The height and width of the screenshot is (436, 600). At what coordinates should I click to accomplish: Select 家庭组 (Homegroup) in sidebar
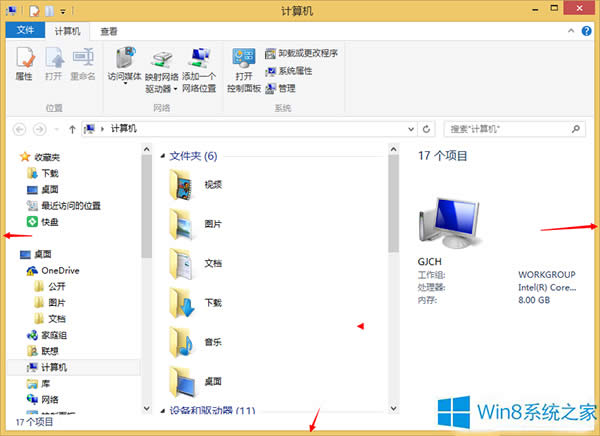(x=47, y=335)
